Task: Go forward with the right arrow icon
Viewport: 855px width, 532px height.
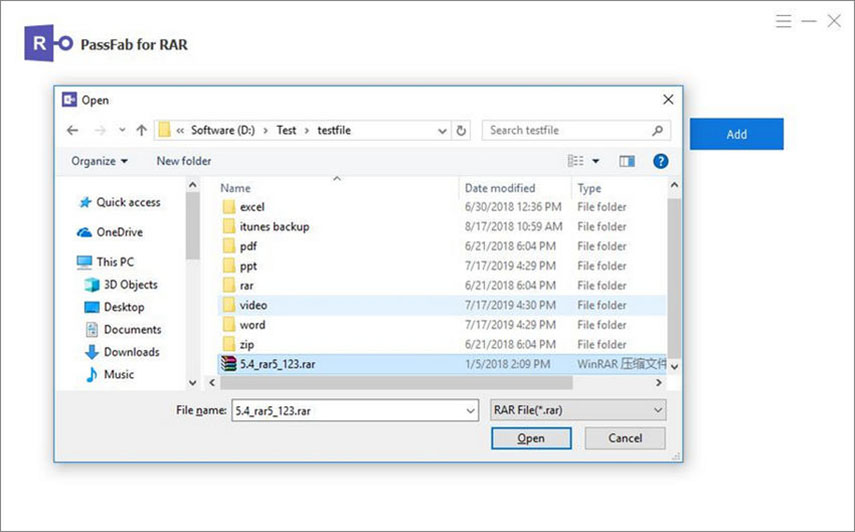Action: [x=100, y=130]
